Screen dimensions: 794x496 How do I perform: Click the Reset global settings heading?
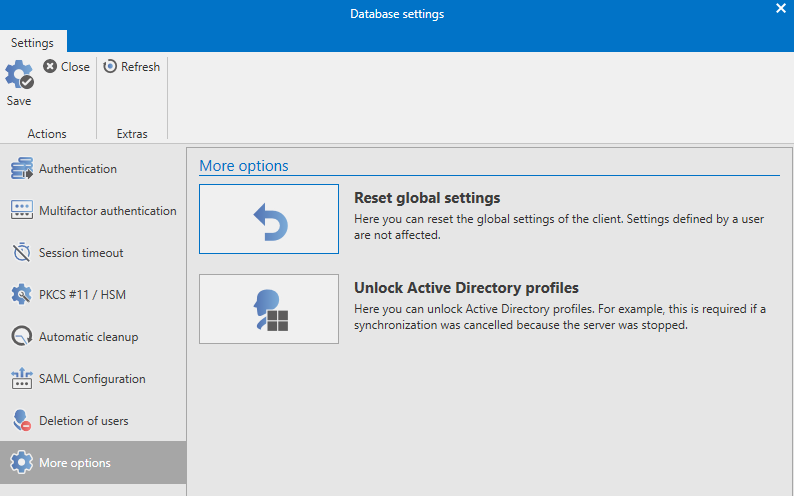(427, 198)
